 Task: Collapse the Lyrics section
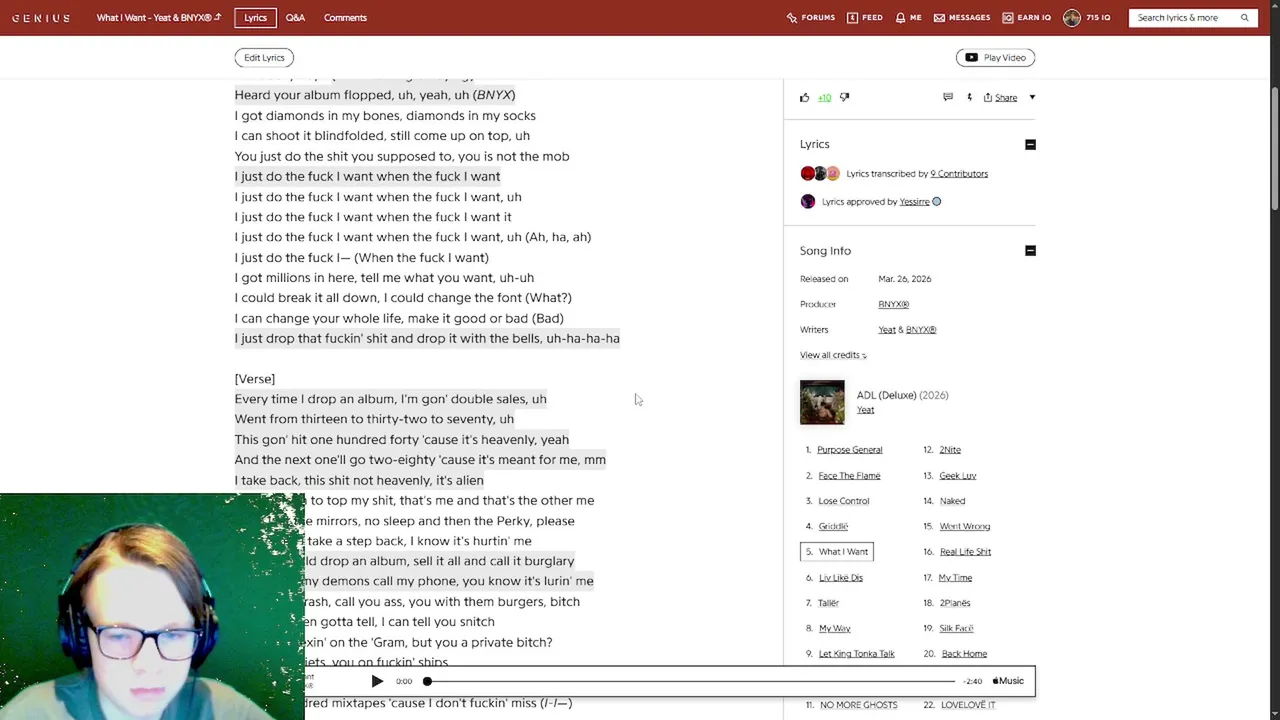tap(1030, 145)
